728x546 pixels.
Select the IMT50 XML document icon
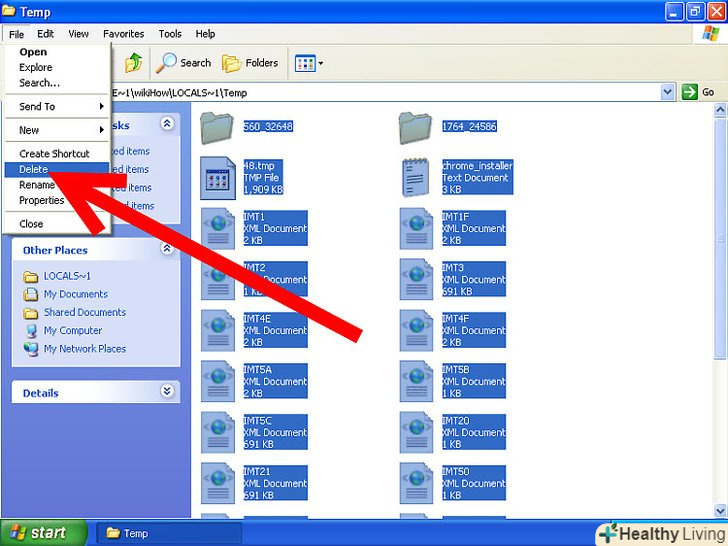(x=415, y=483)
